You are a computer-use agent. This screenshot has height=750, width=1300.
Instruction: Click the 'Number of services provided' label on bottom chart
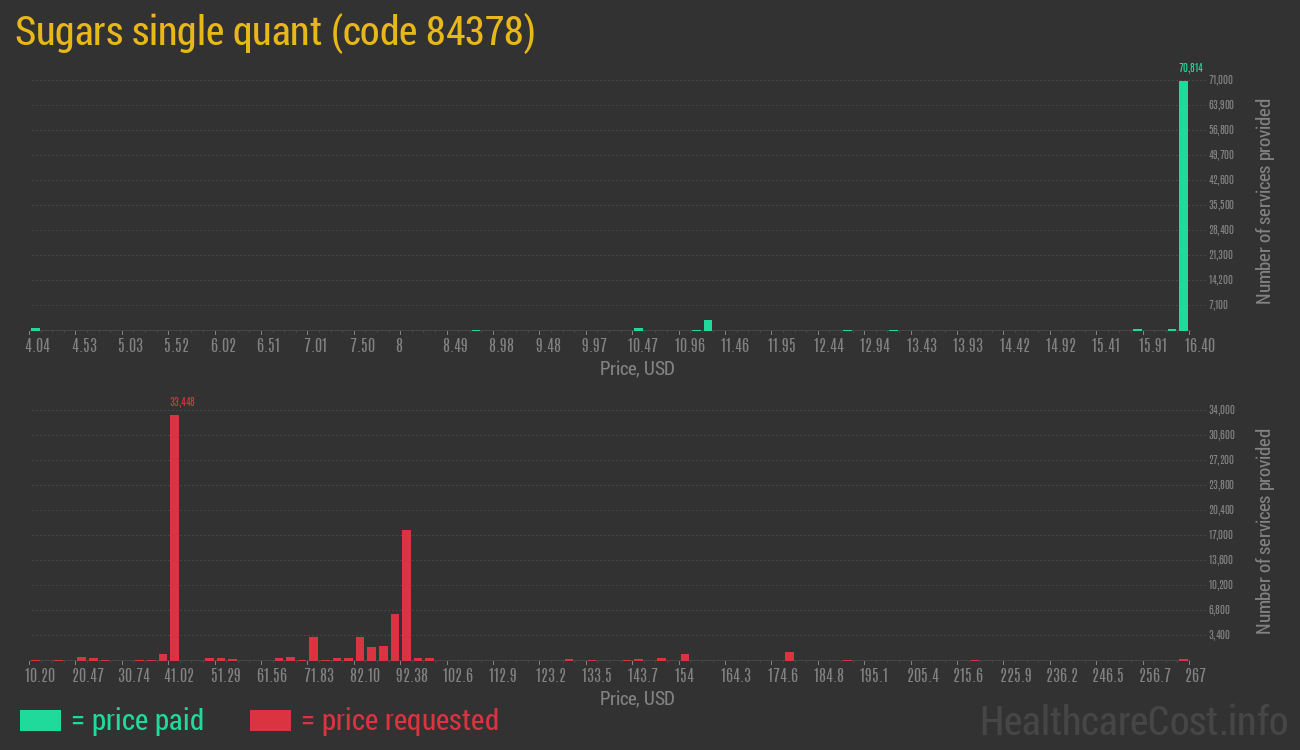click(x=1263, y=533)
